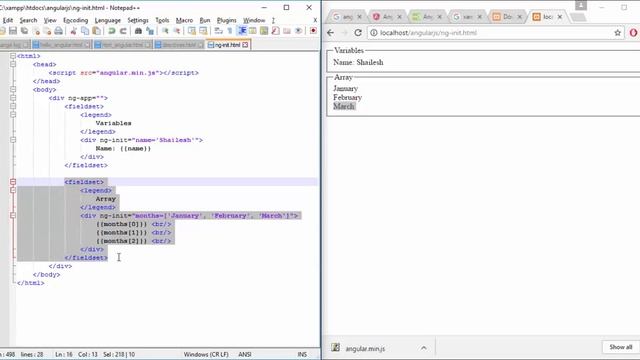Click the red Record Macro icon
This screenshot has height=360, width=640.
pyautogui.click(x=313, y=31)
